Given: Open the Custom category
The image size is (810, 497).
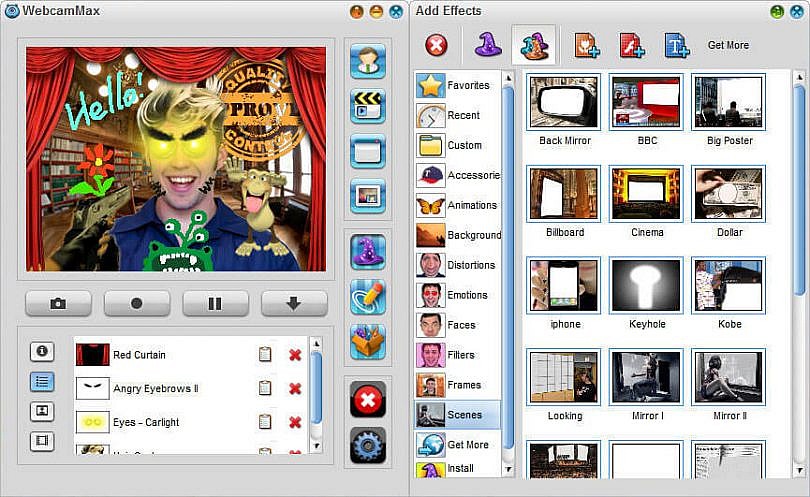Looking at the screenshot, I should click(458, 145).
